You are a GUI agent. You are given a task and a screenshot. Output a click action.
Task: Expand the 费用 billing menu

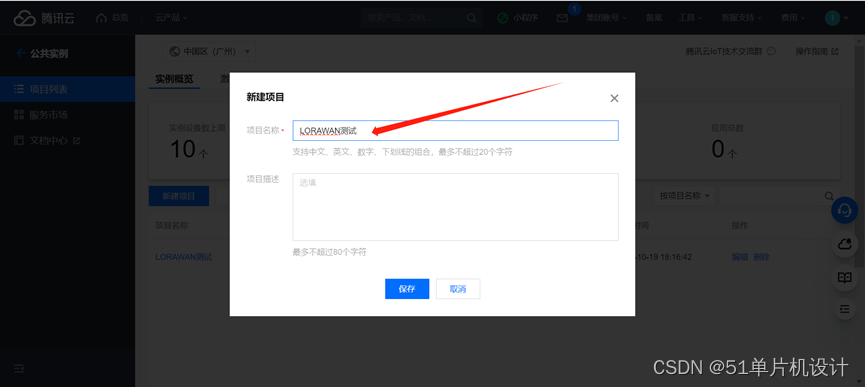793,18
